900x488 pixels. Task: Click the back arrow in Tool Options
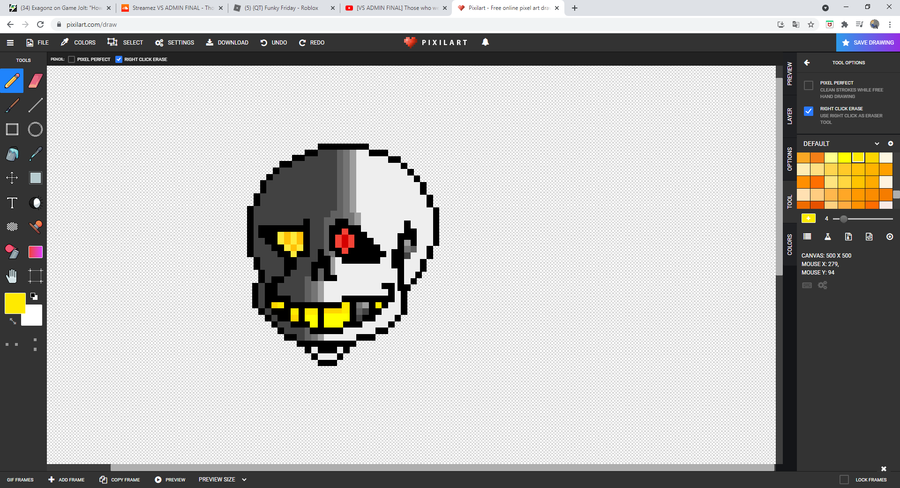point(806,63)
